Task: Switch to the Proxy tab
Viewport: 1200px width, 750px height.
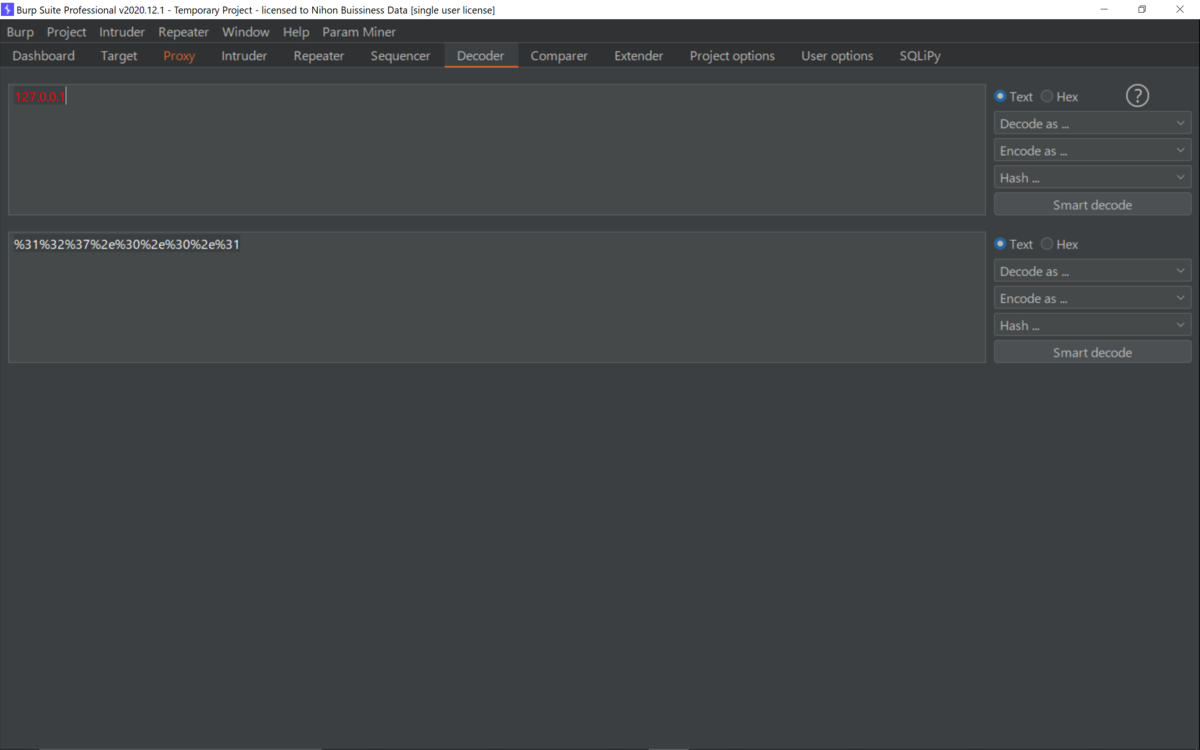Action: [179, 56]
